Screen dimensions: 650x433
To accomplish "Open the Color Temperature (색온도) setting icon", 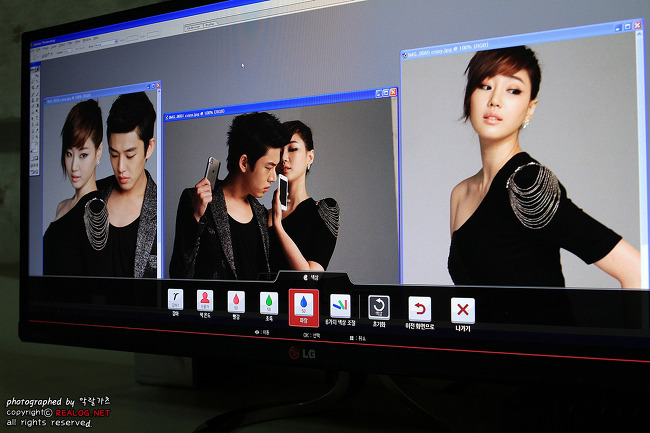I will 205,300.
